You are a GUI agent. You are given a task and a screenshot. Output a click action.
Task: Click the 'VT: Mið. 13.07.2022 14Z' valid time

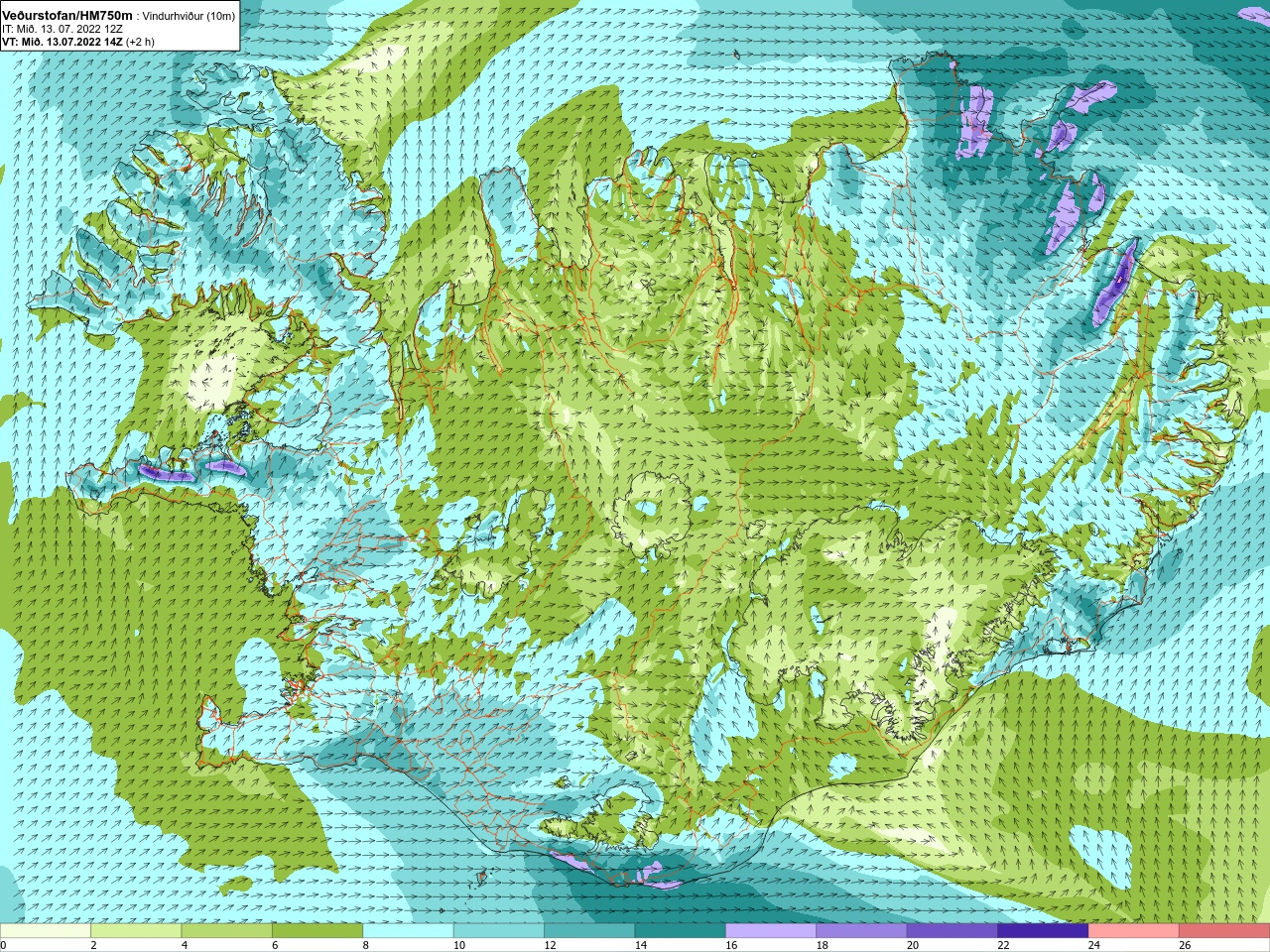(63, 43)
